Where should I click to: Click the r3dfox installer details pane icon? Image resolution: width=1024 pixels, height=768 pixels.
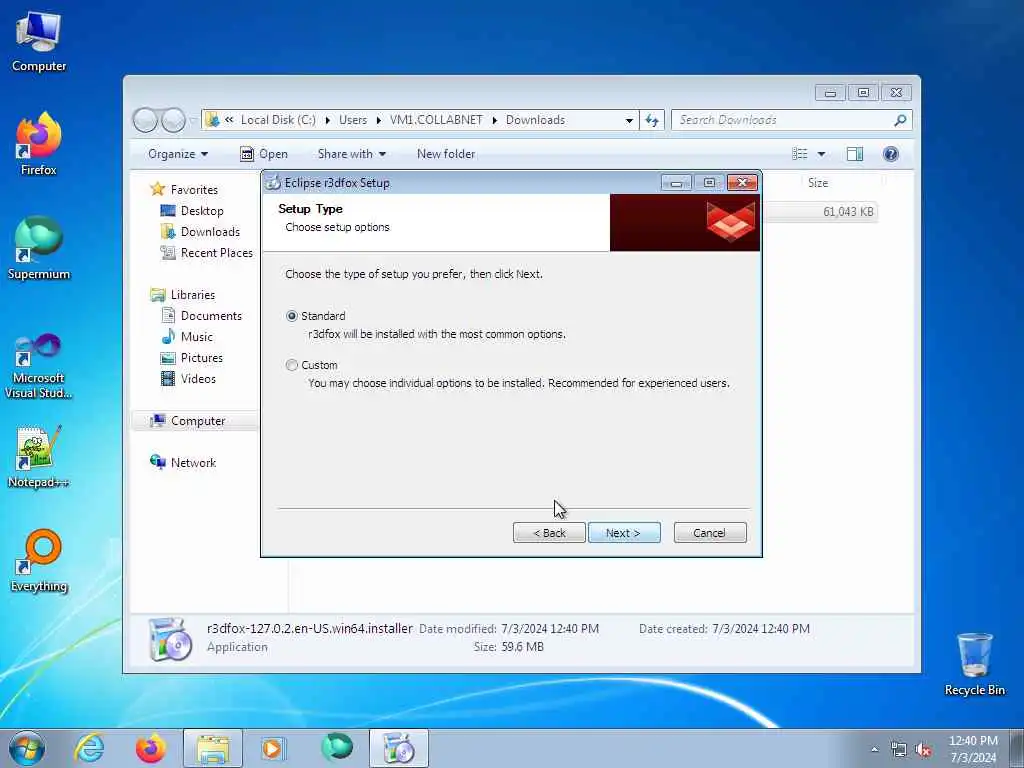tap(169, 639)
